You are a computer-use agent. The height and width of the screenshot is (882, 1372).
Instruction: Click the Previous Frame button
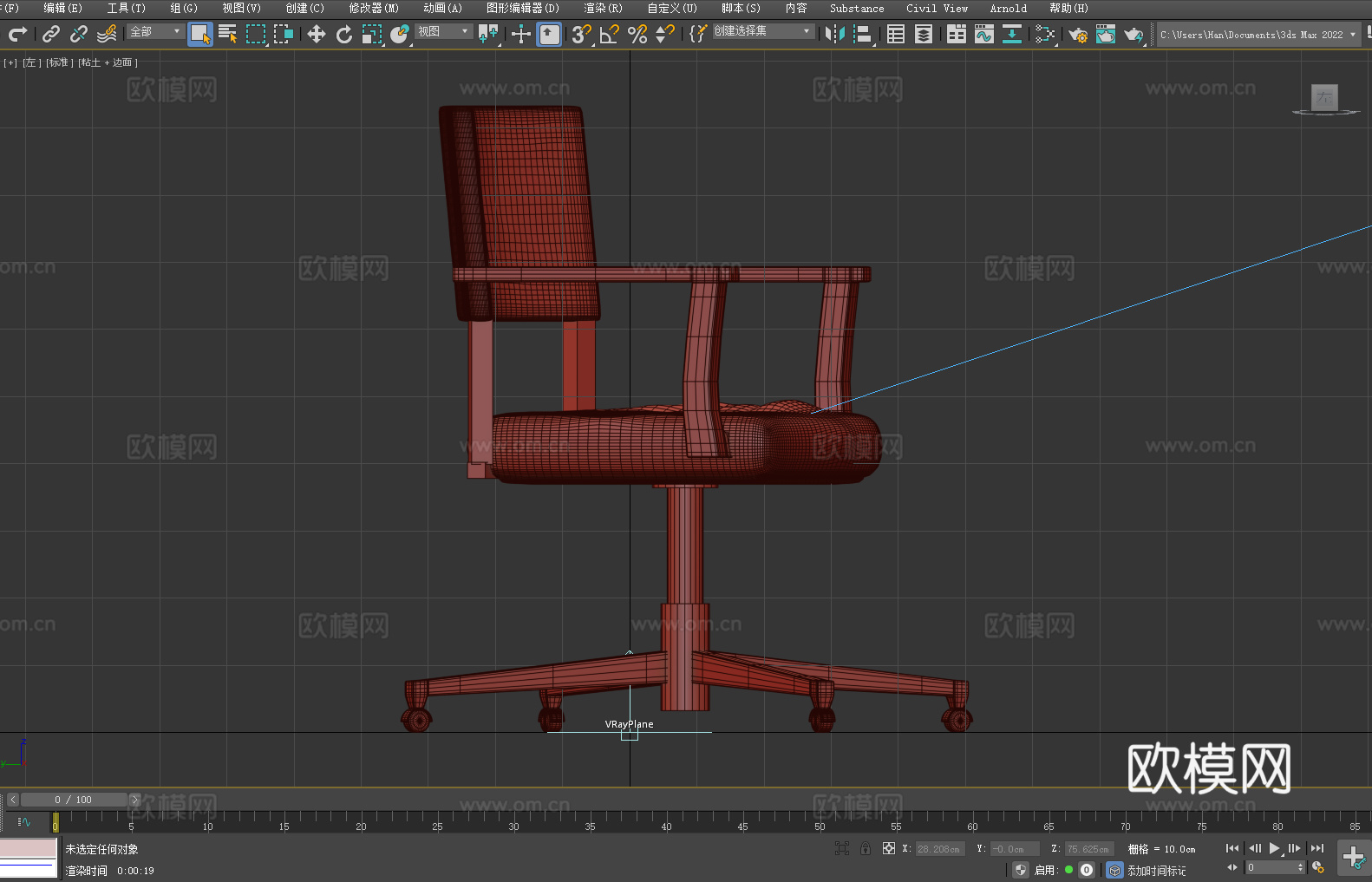1255,848
